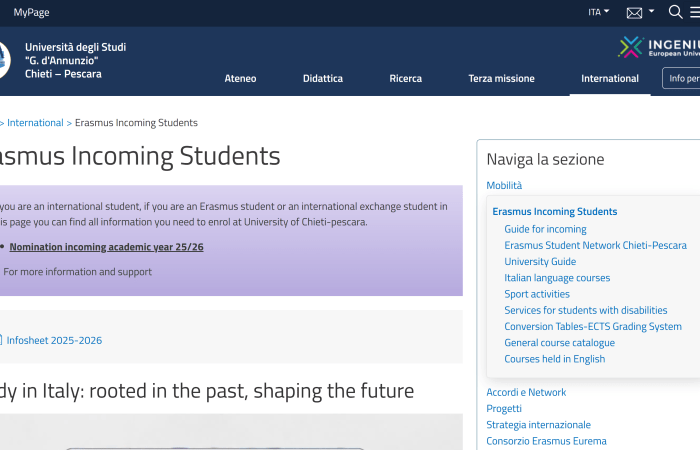Open the hamburger menu icon
Image resolution: width=700 pixels, height=450 pixels.
pos(694,12)
